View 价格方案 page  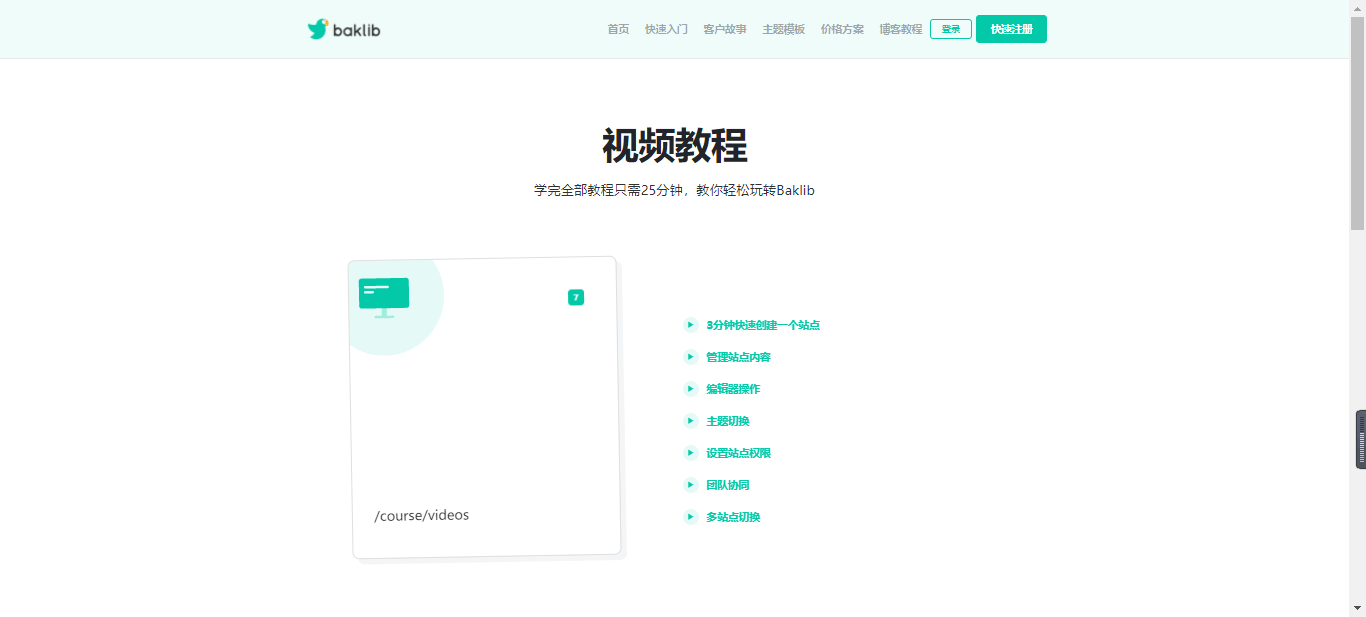pos(842,29)
